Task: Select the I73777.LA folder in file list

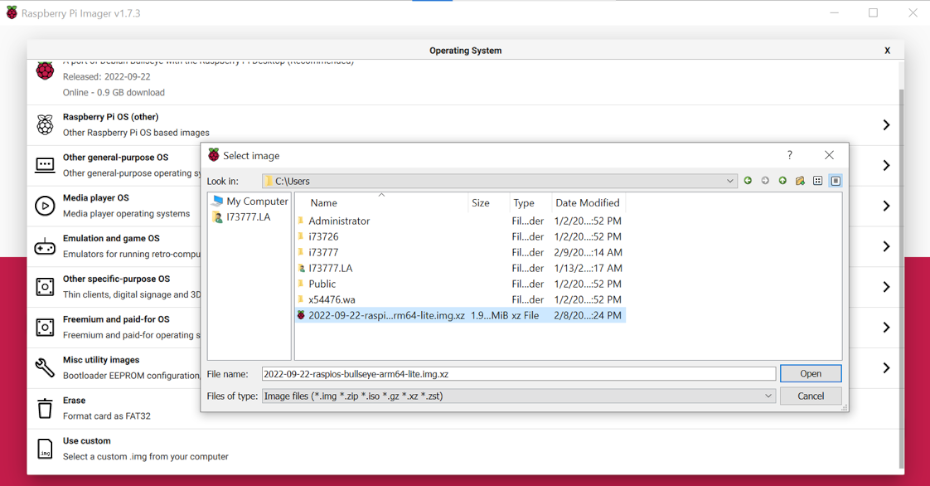Action: tap(460, 268)
